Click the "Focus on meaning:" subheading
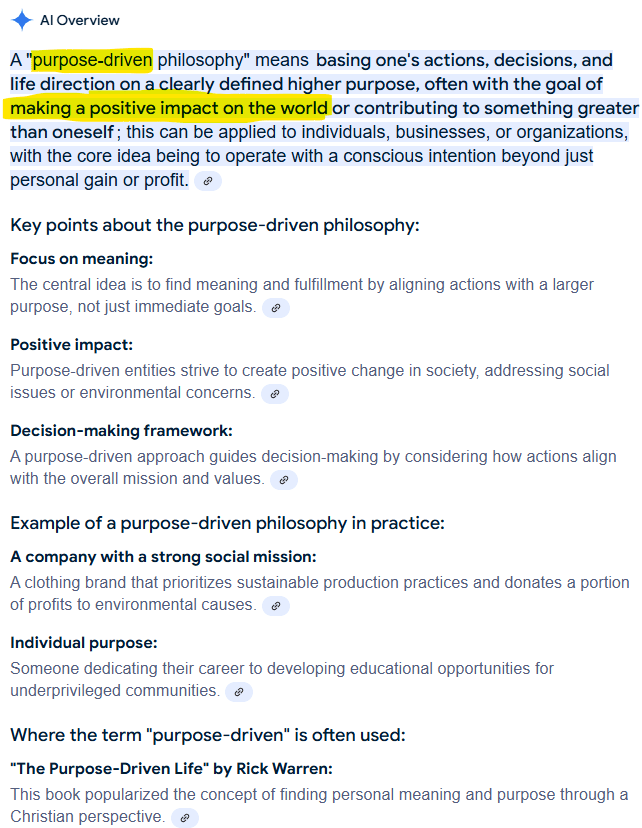The image size is (642, 828). tap(82, 259)
